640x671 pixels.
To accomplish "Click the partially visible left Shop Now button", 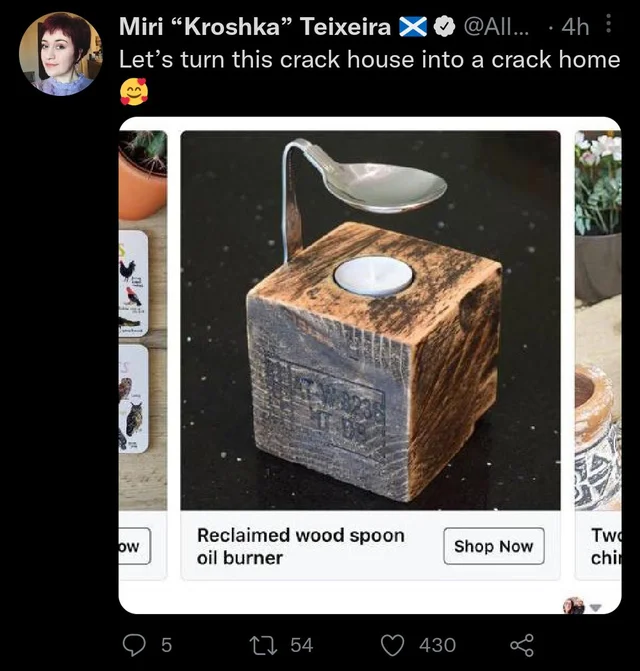I will pos(134,546).
